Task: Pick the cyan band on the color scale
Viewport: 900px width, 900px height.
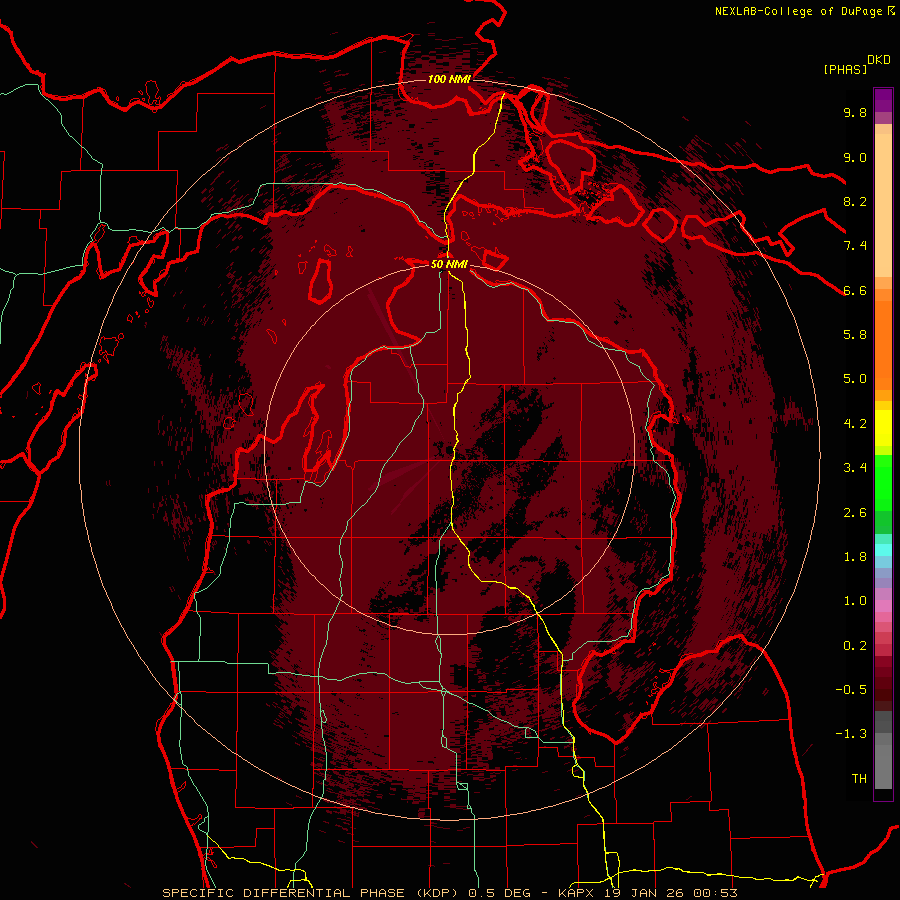Action: click(x=883, y=550)
